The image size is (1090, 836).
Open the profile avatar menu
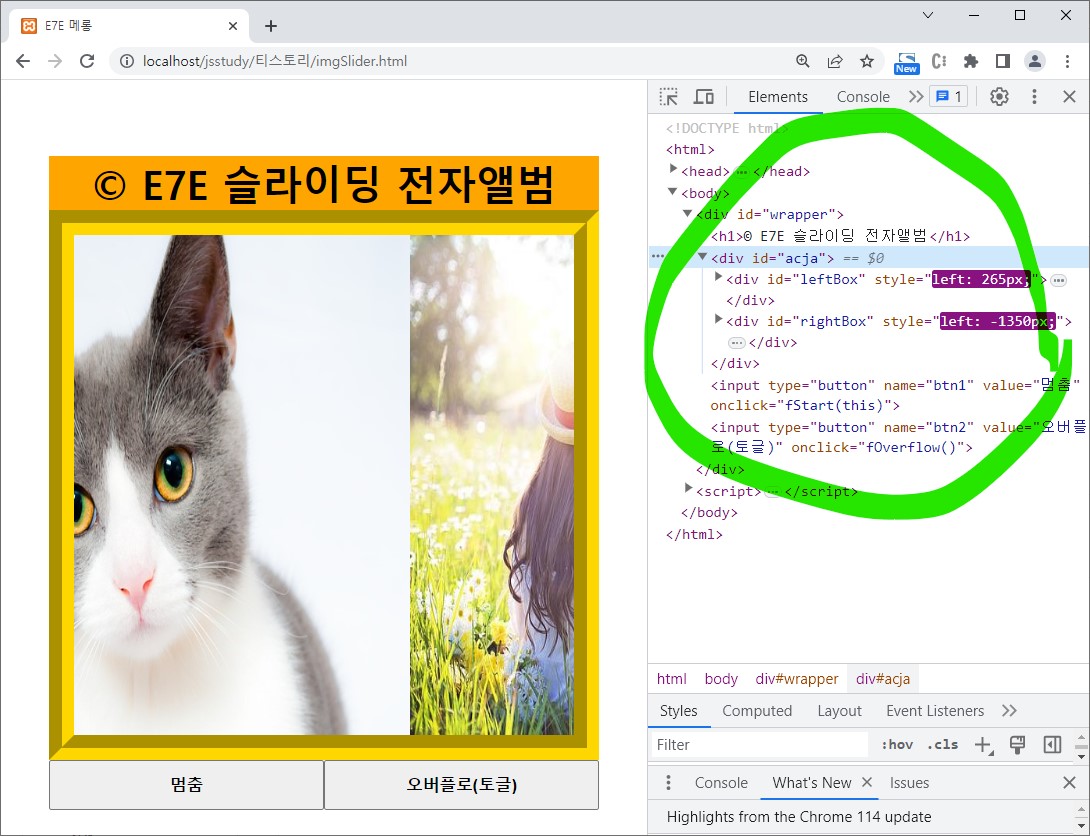(x=1035, y=61)
